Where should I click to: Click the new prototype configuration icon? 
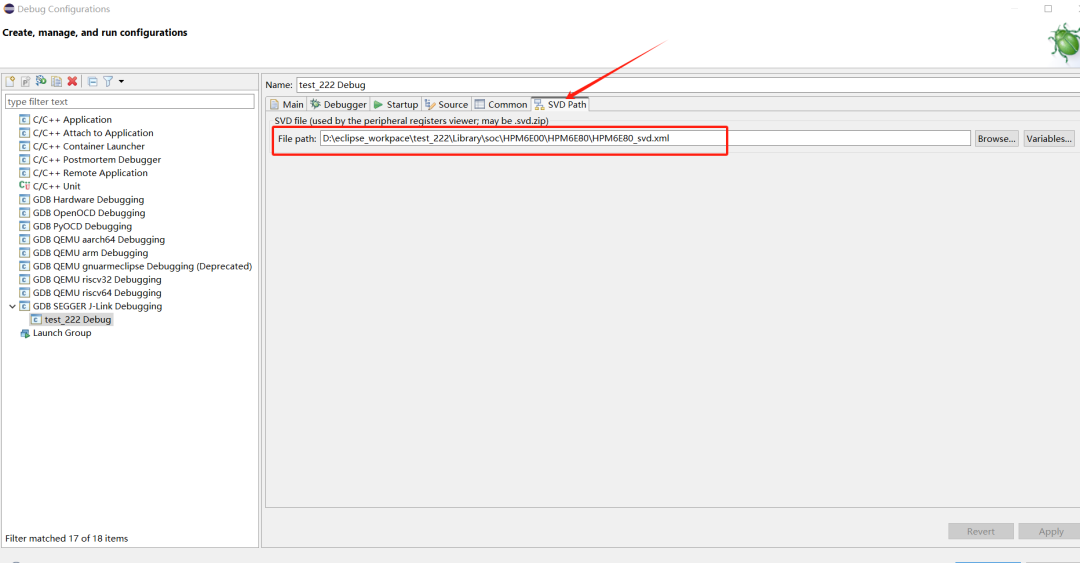coord(25,81)
